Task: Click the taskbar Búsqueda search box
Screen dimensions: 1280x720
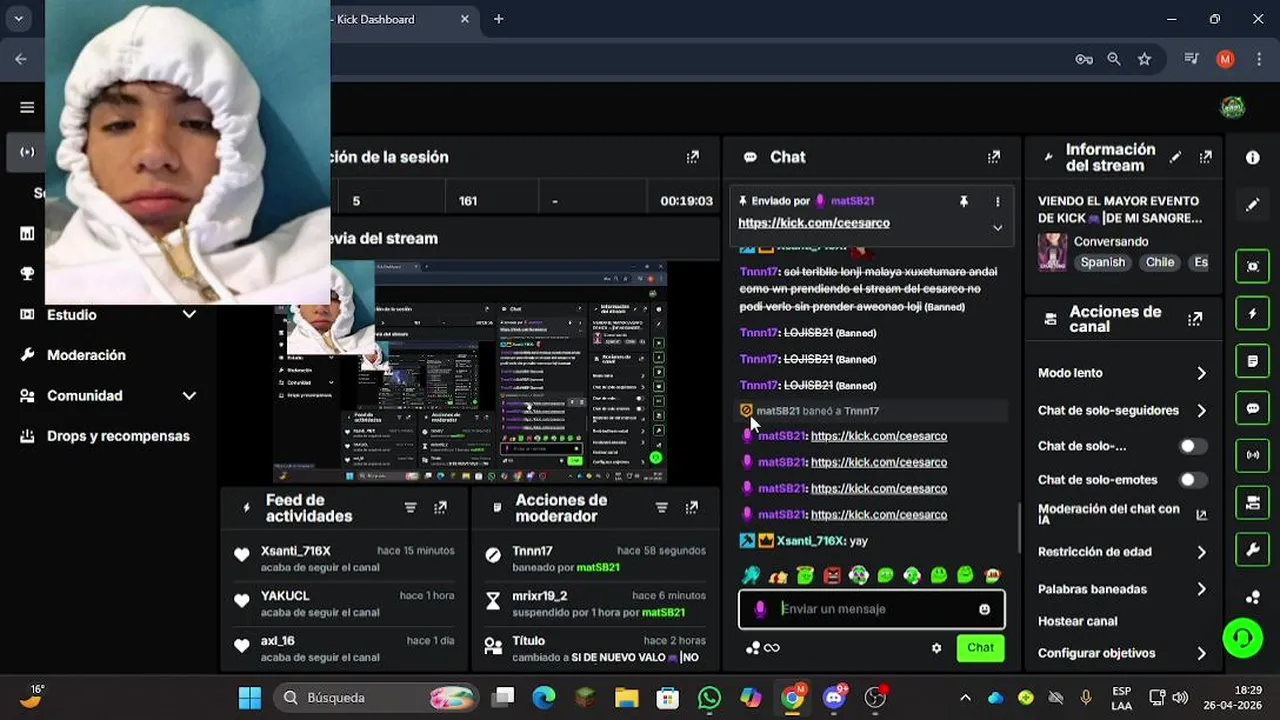Action: coord(375,698)
